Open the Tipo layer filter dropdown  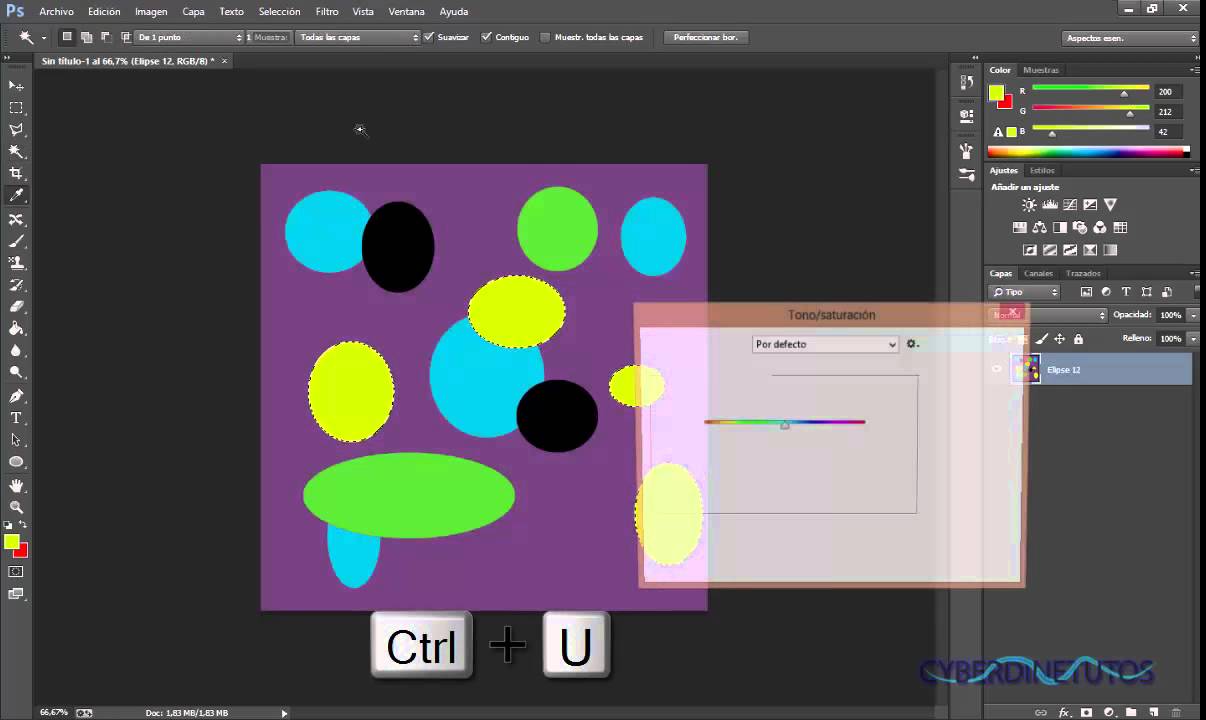(x=1024, y=292)
